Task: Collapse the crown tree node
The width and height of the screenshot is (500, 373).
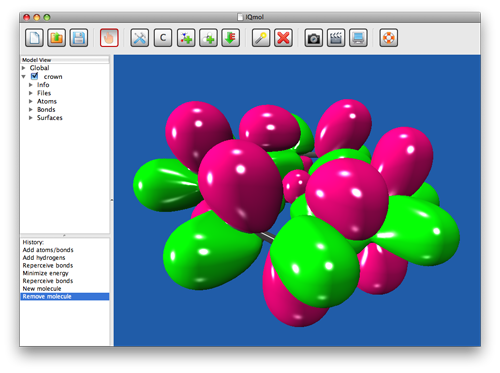Action: pos(24,76)
